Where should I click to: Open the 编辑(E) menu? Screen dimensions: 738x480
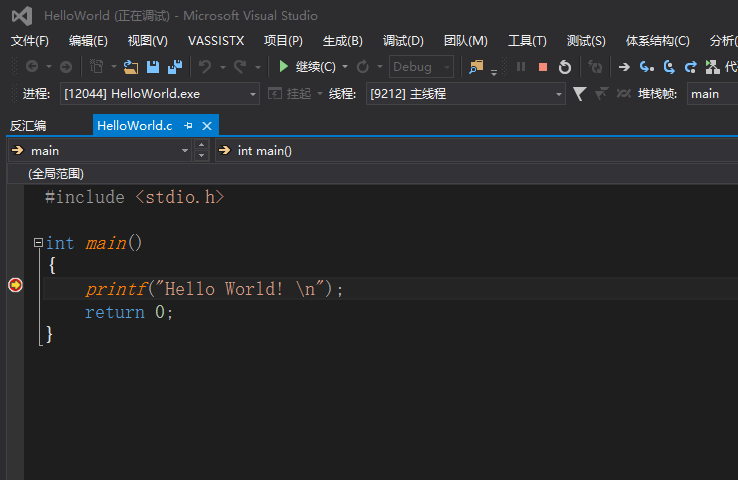pyautogui.click(x=88, y=41)
